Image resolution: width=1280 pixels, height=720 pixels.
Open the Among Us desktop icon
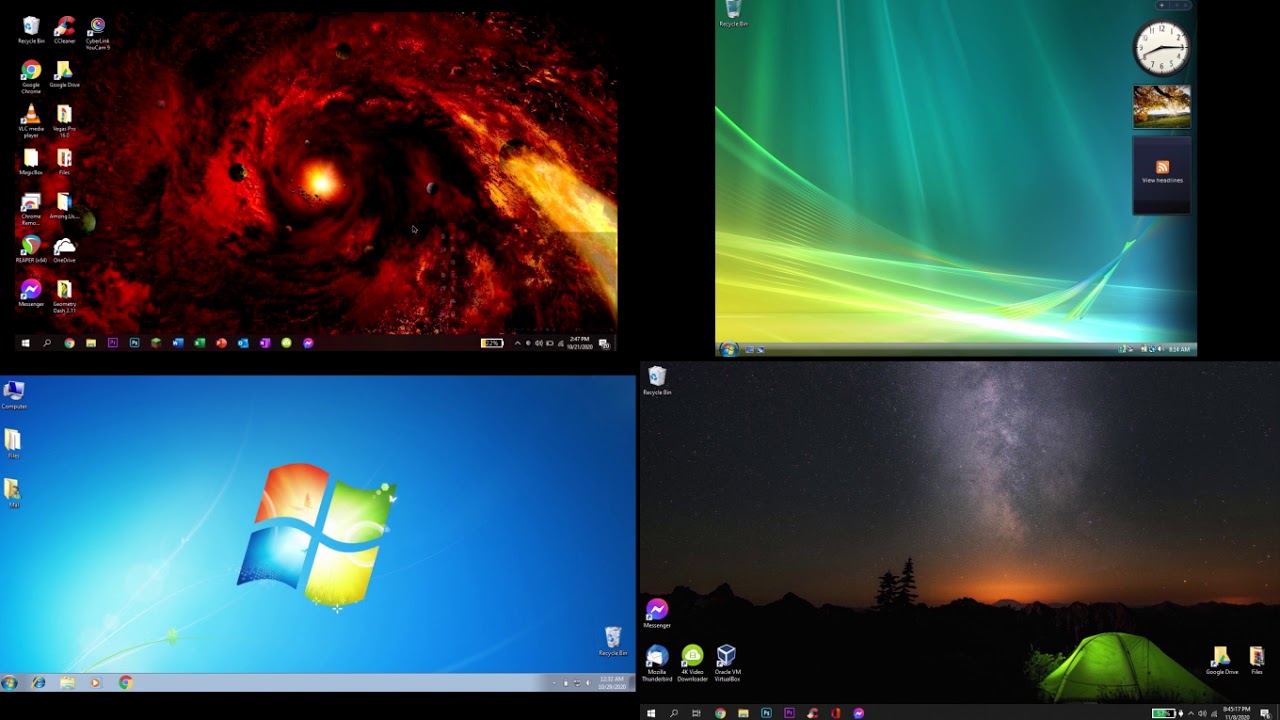pos(64,206)
